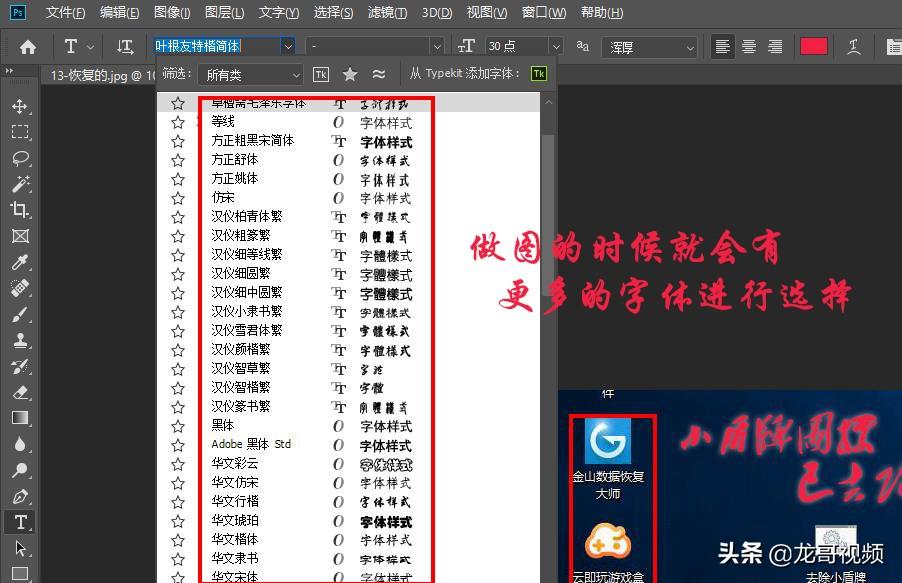This screenshot has width=902, height=583.
Task: Select the Gradient tool
Action: [20, 418]
